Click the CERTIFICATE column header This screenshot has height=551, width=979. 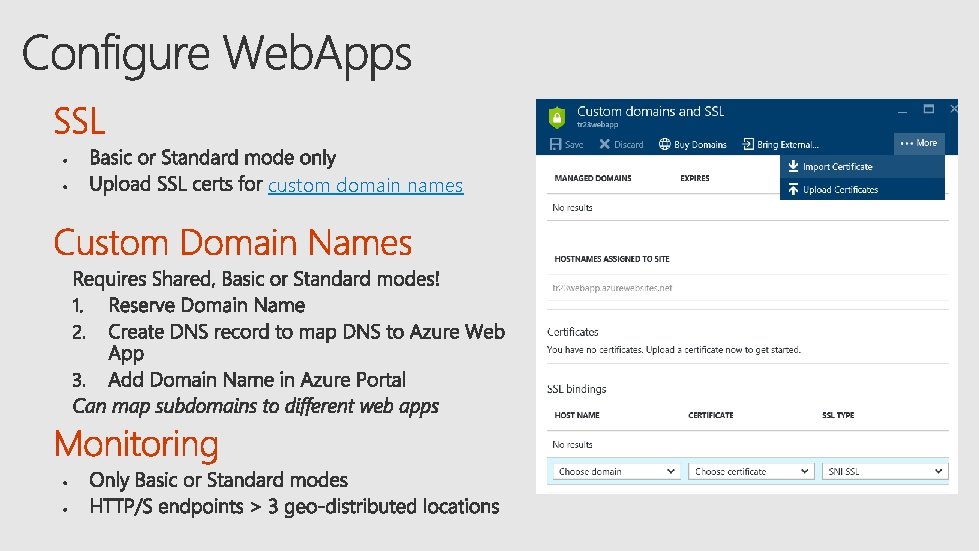pyautogui.click(x=711, y=415)
